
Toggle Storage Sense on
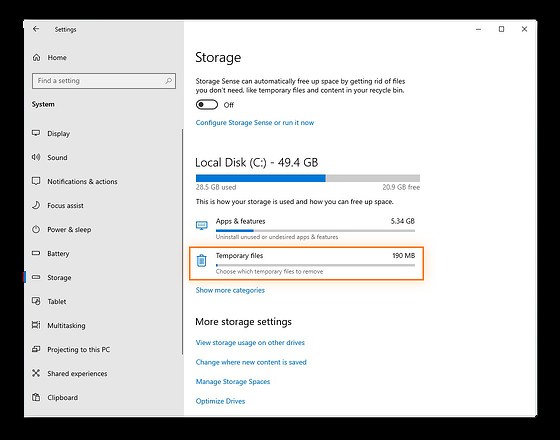tap(207, 105)
